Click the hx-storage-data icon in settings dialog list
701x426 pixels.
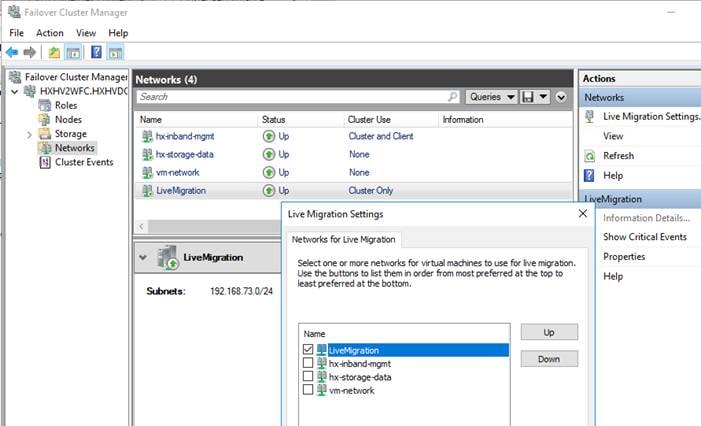pos(321,377)
